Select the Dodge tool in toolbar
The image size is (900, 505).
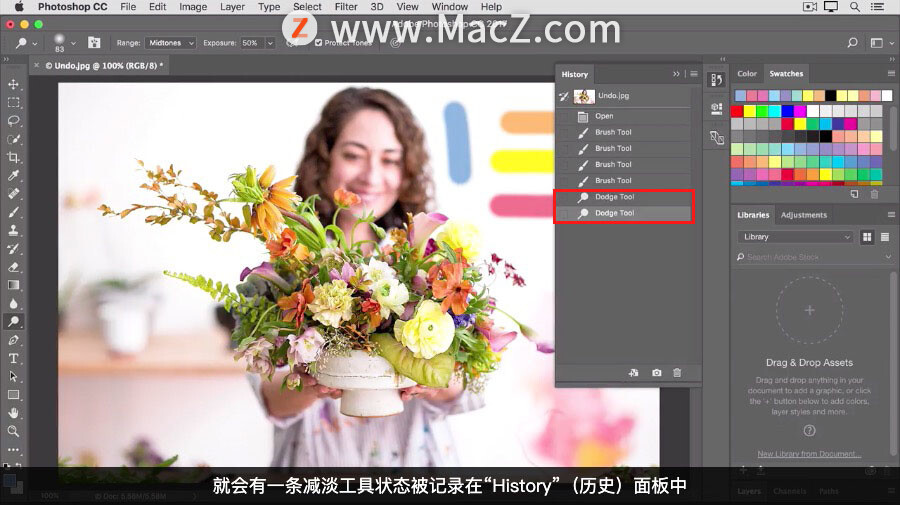[13, 321]
